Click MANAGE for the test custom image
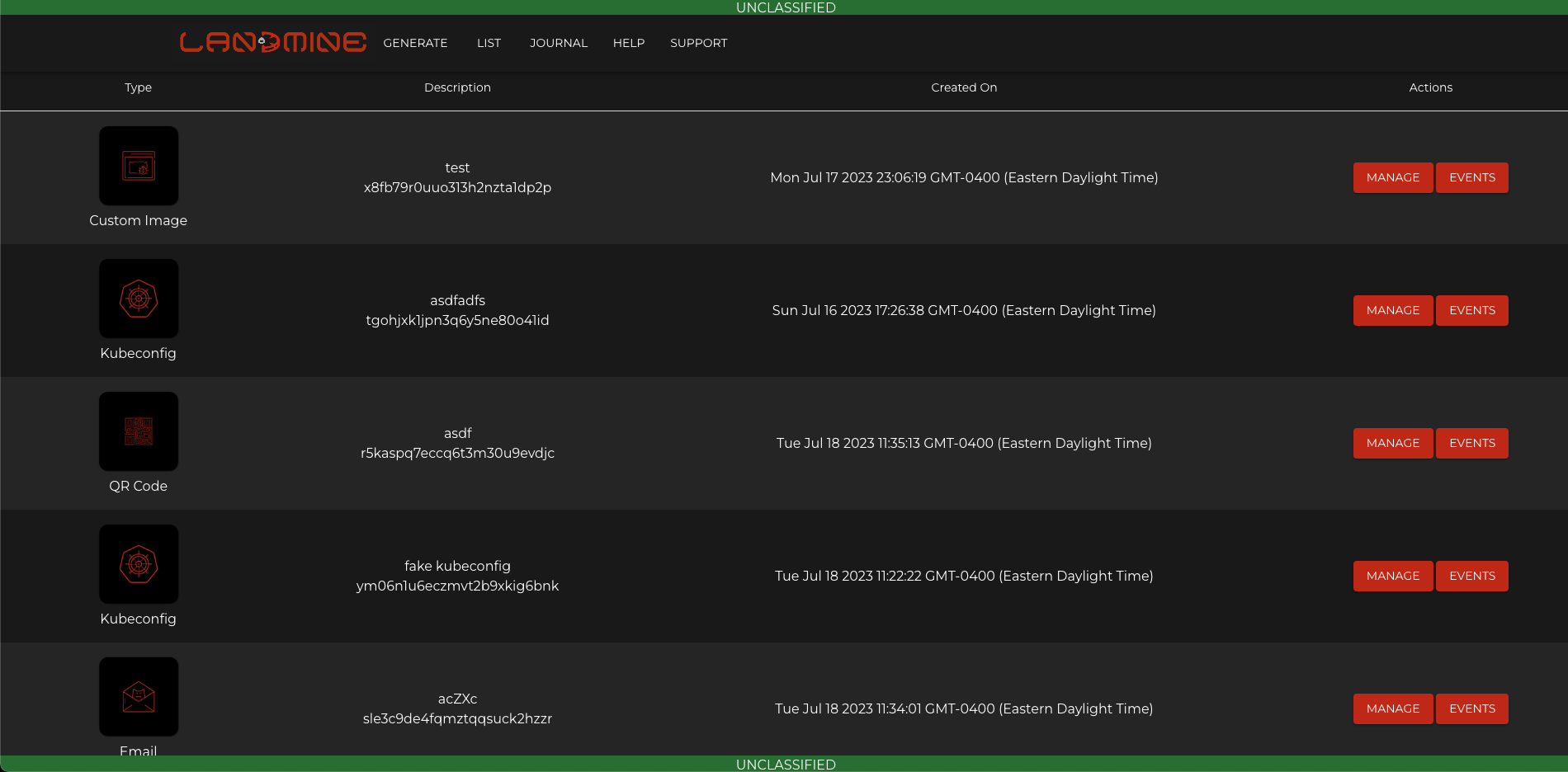Viewport: 1568px width, 772px height. 1392,177
